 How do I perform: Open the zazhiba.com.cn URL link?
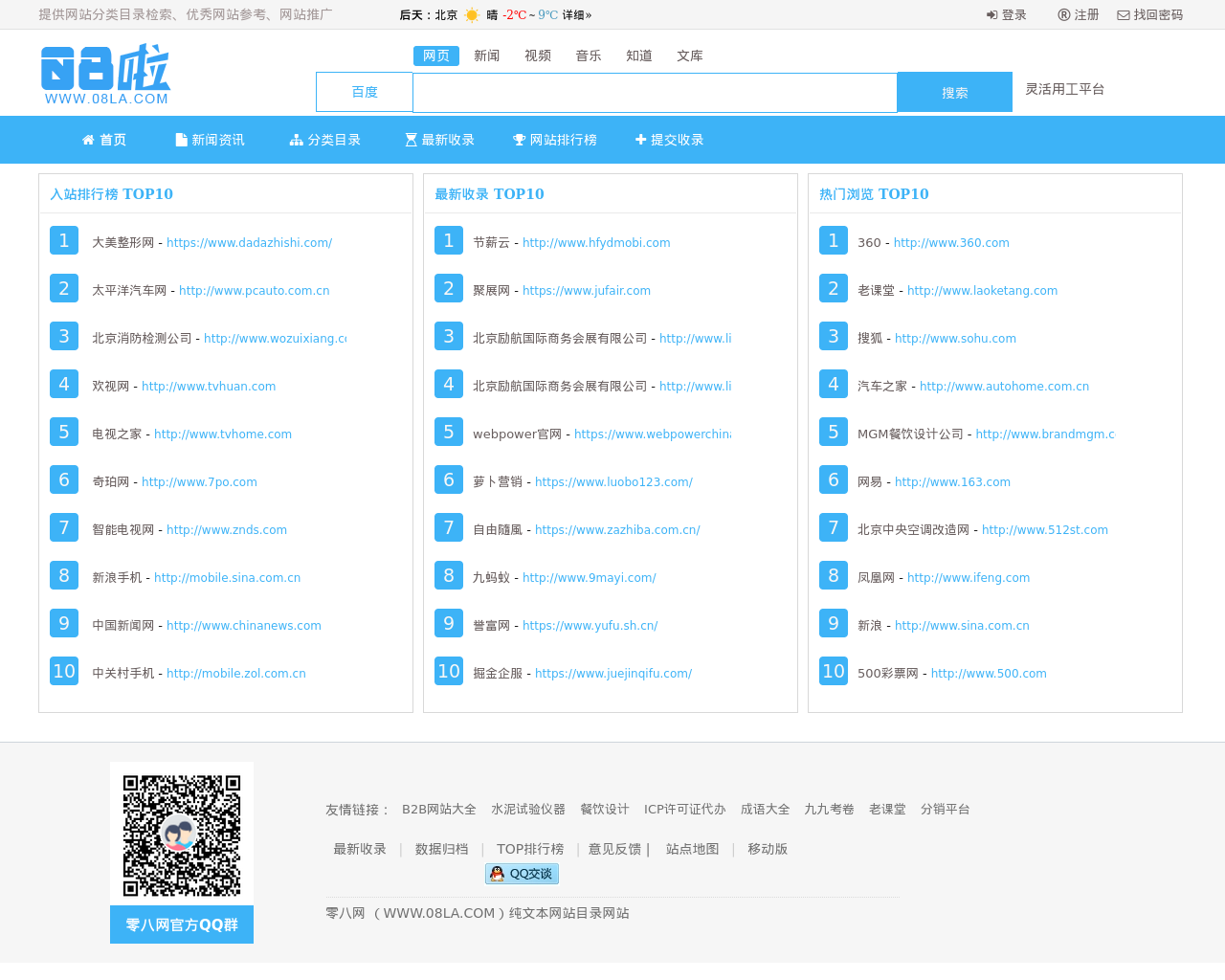point(617,530)
